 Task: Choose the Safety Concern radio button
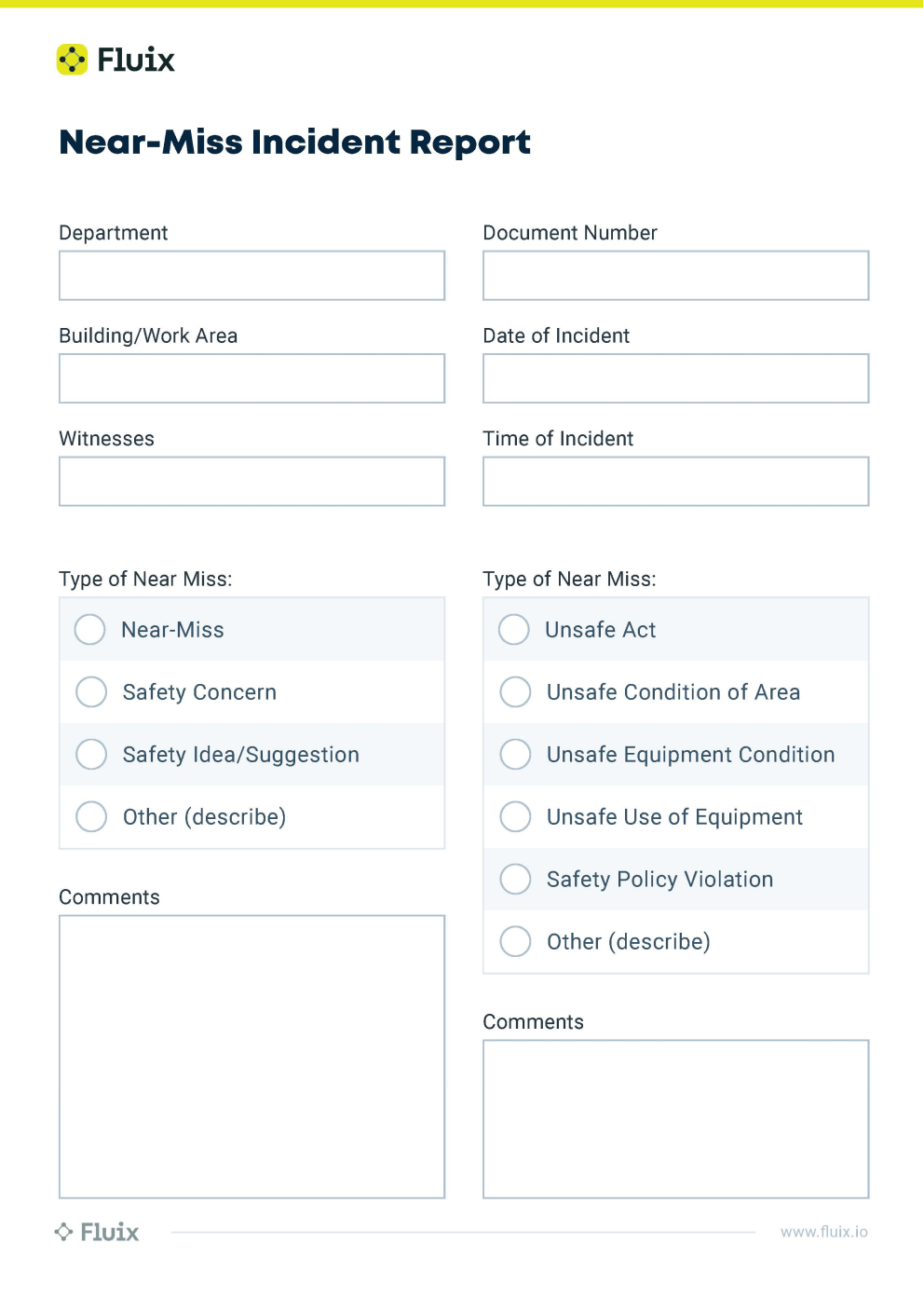pos(91,692)
